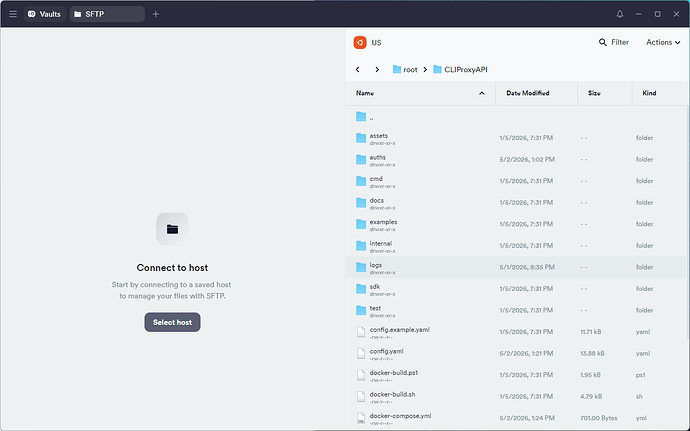Navigate to the root breadcrumb
690x431 pixels.
[405, 70]
